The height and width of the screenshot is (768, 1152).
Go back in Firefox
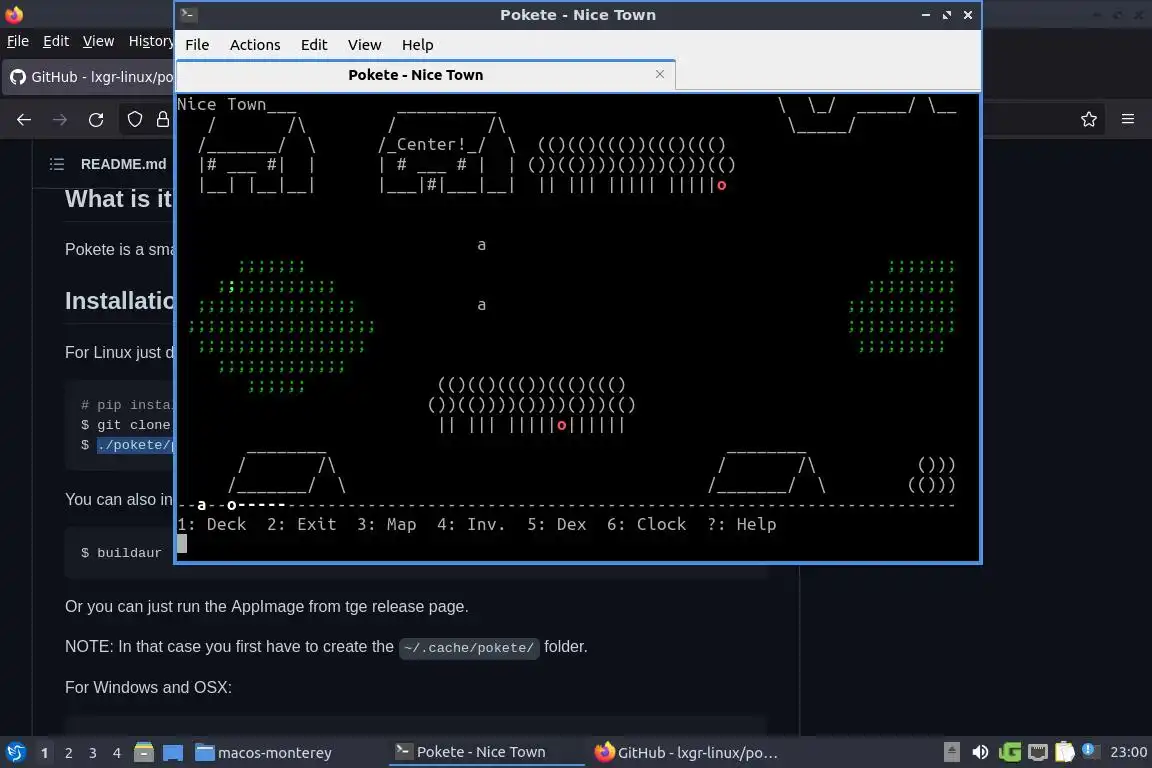point(24,119)
